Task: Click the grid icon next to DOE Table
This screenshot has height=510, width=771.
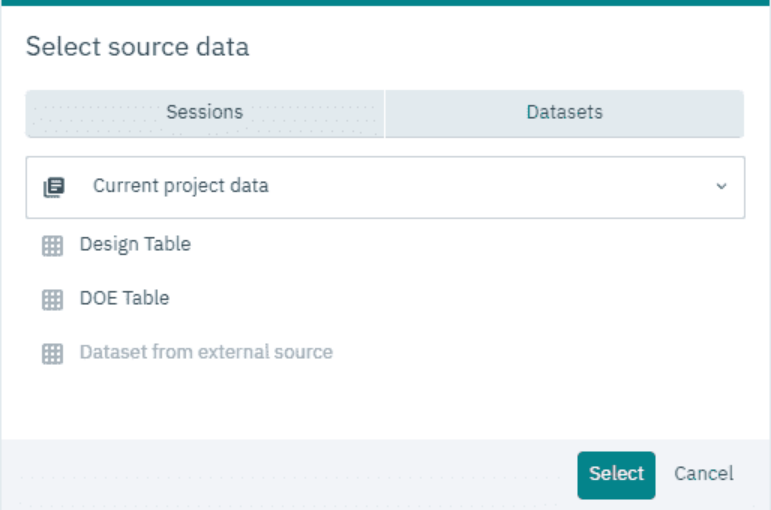Action: pos(52,300)
